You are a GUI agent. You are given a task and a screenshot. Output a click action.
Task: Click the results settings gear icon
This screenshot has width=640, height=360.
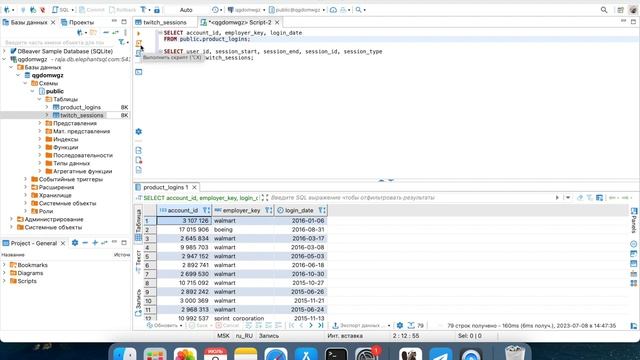click(x=400, y=326)
